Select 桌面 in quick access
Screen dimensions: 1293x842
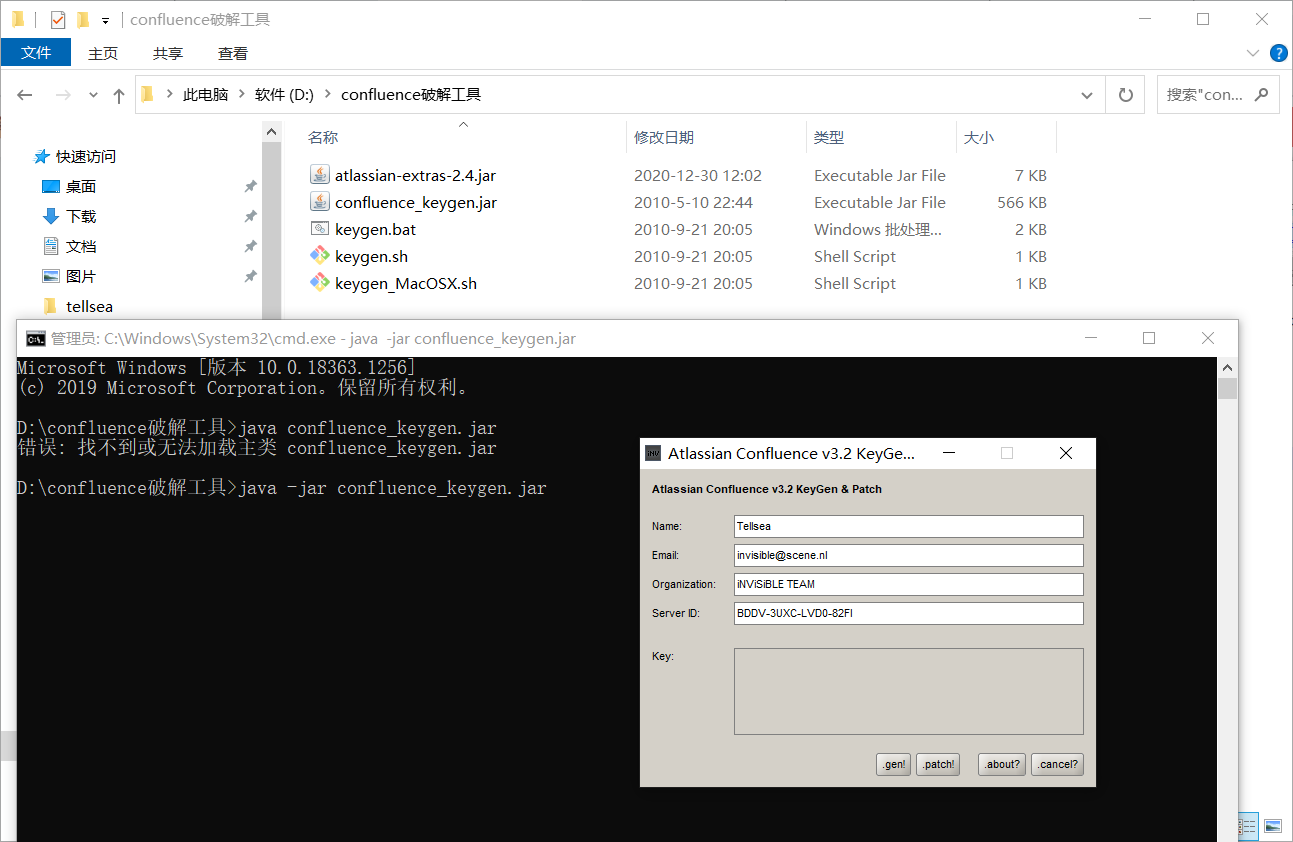(x=81, y=187)
